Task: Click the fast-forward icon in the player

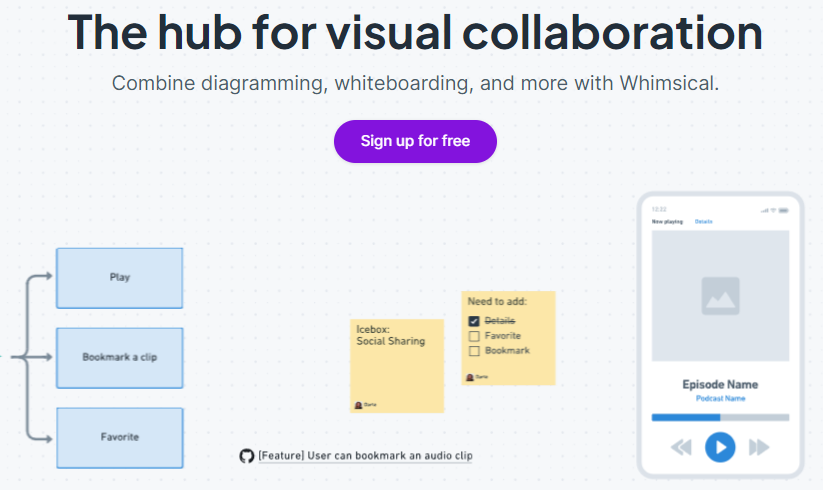Action: (x=759, y=447)
